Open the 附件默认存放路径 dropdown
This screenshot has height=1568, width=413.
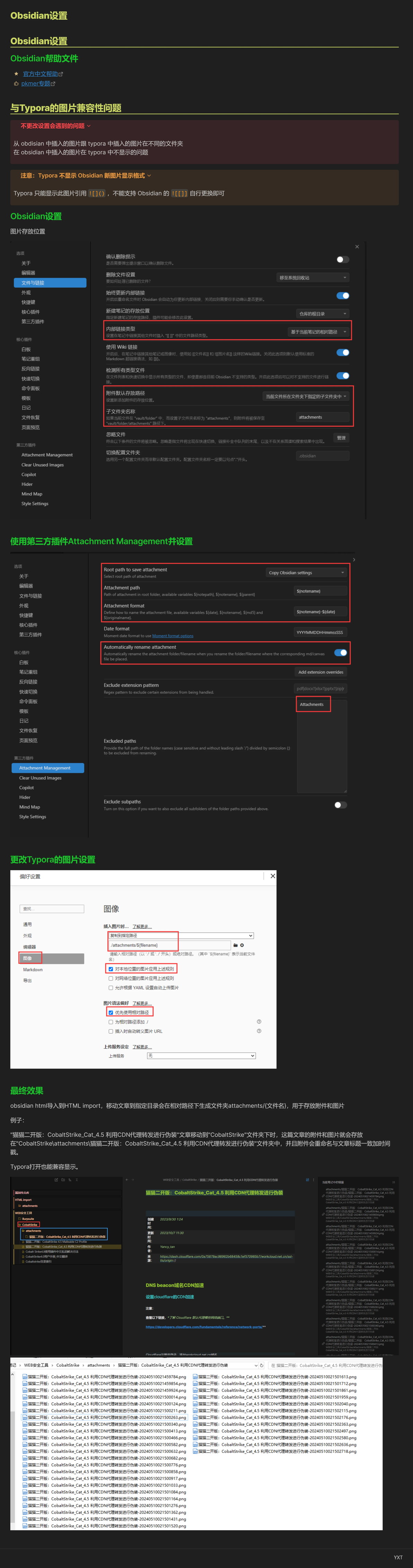[306, 396]
